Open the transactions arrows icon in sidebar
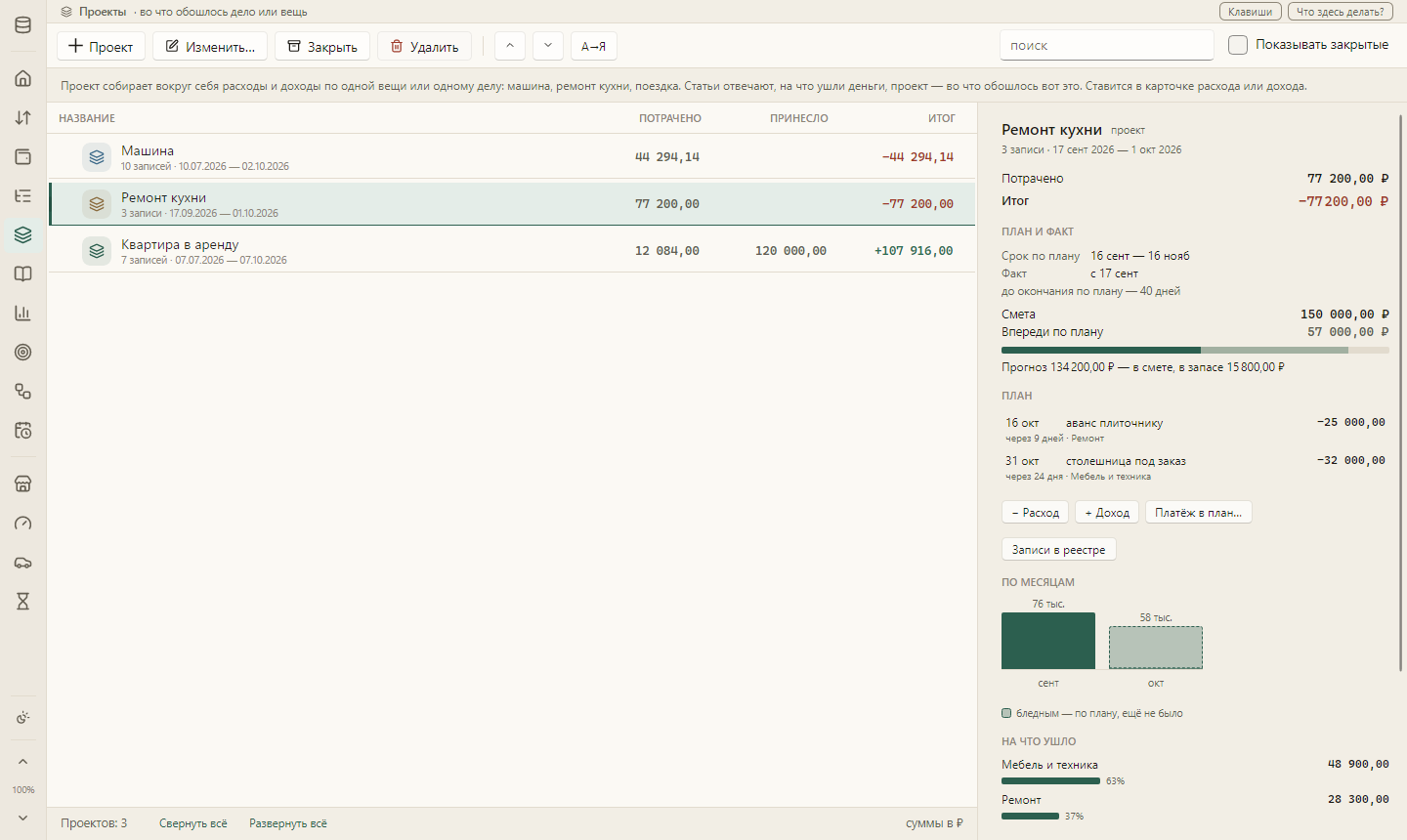 pos(23,117)
